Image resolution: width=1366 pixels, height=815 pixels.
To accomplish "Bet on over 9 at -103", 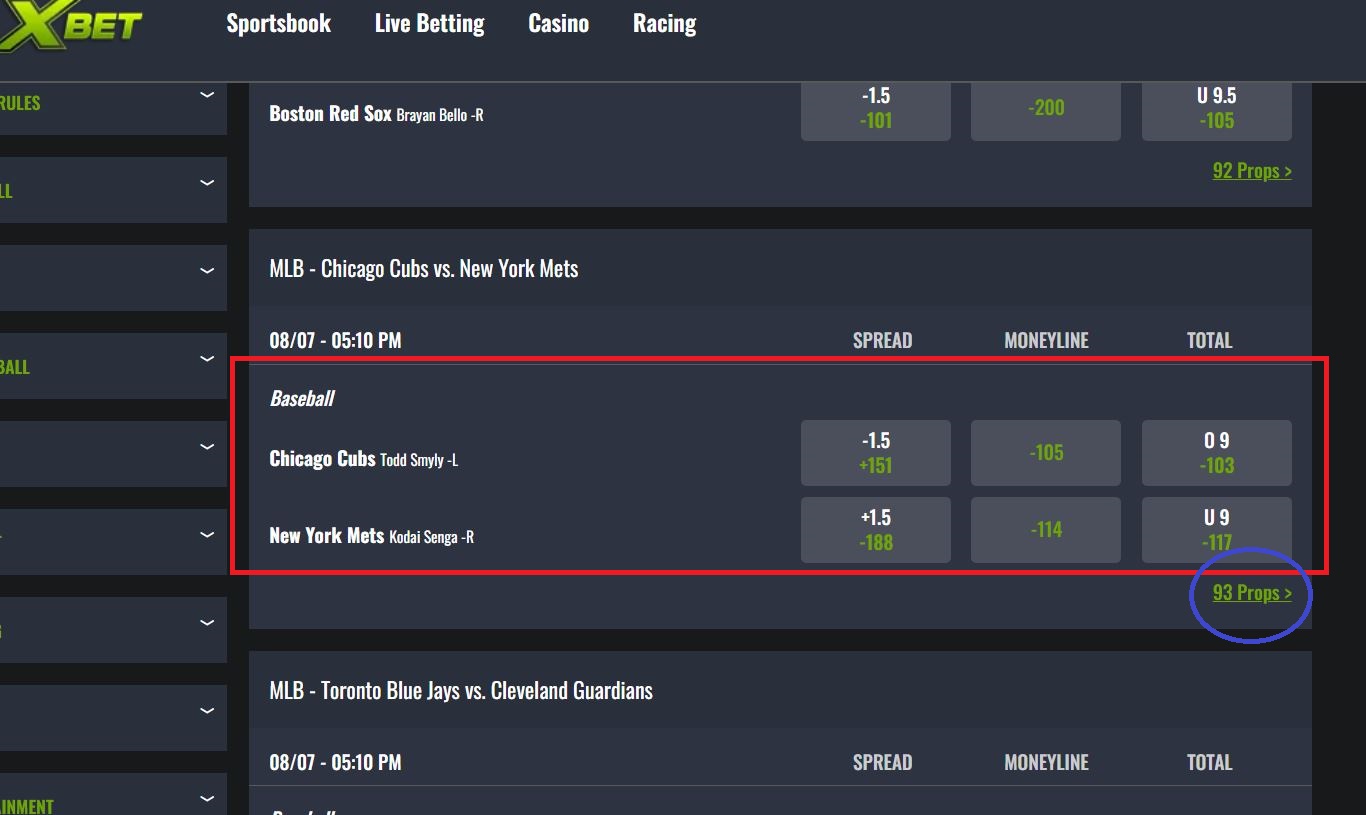I will click(1216, 453).
